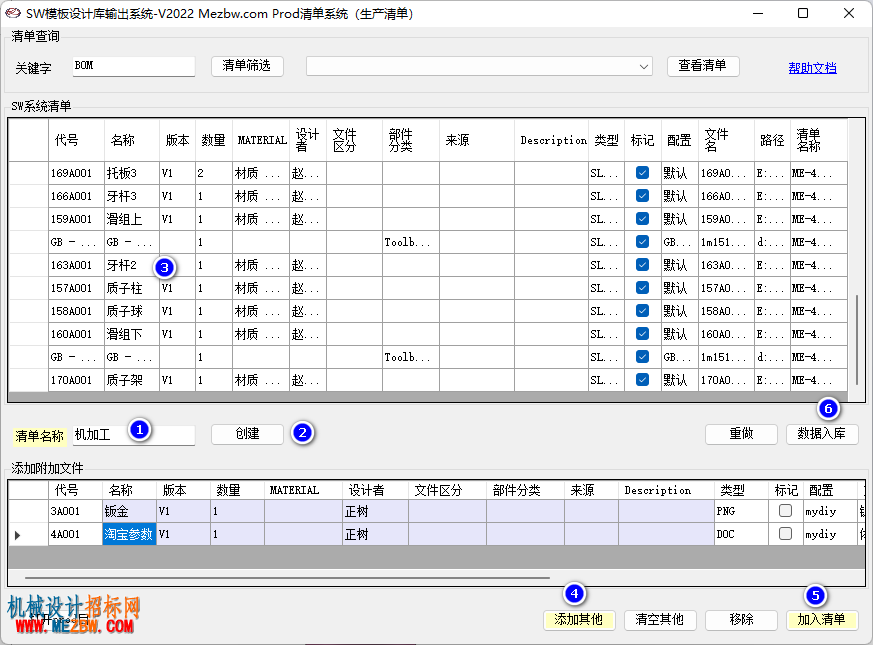Click into the 关键字 input field
Image resolution: width=873 pixels, height=645 pixels.
click(134, 66)
